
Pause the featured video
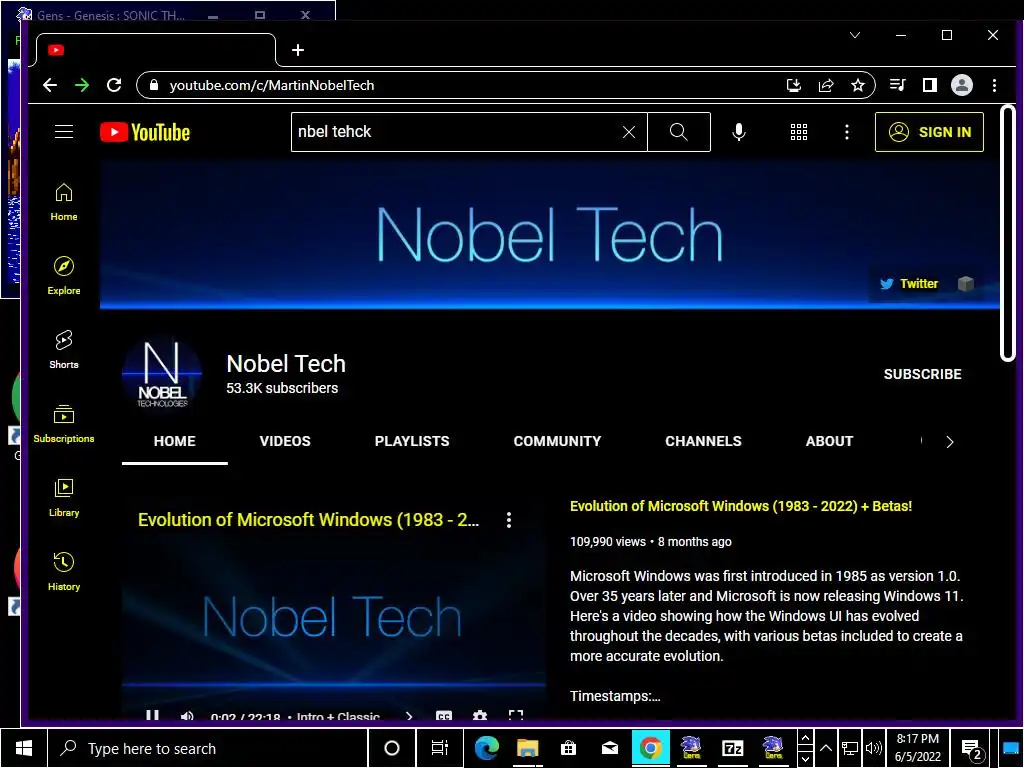click(152, 716)
